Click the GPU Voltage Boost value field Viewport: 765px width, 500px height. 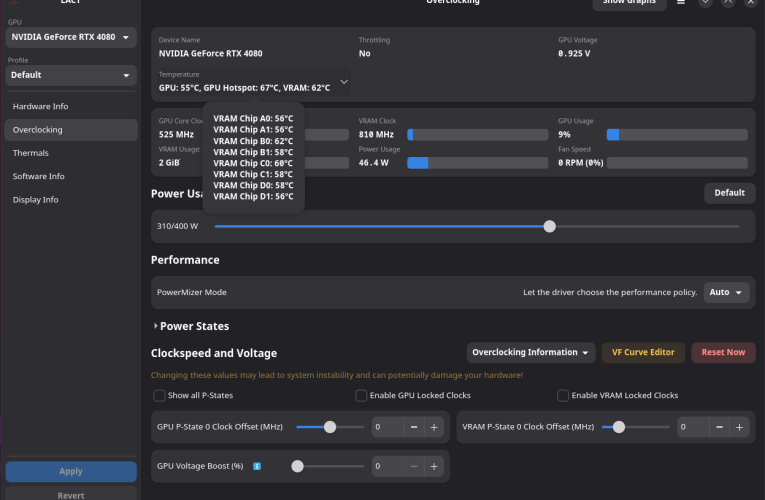[388, 466]
